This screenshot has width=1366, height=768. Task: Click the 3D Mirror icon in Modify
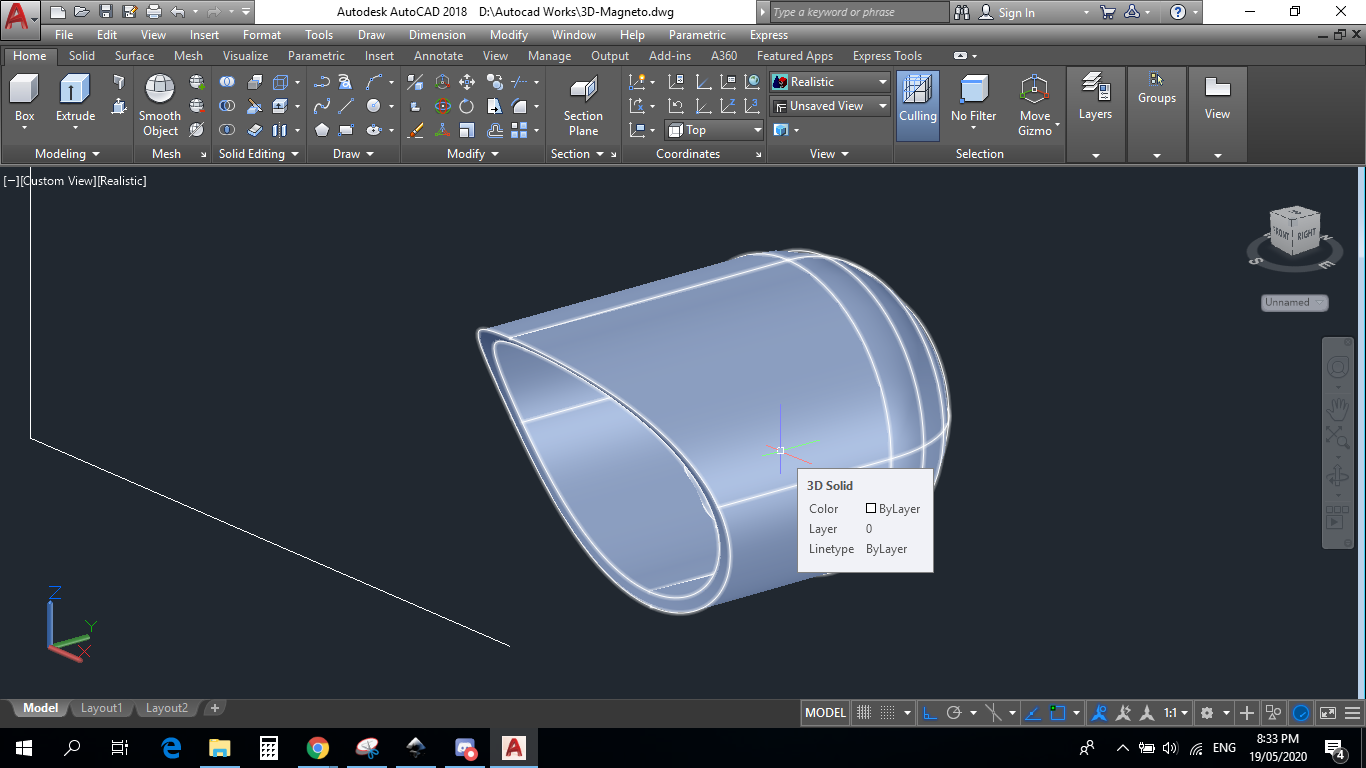click(x=416, y=82)
